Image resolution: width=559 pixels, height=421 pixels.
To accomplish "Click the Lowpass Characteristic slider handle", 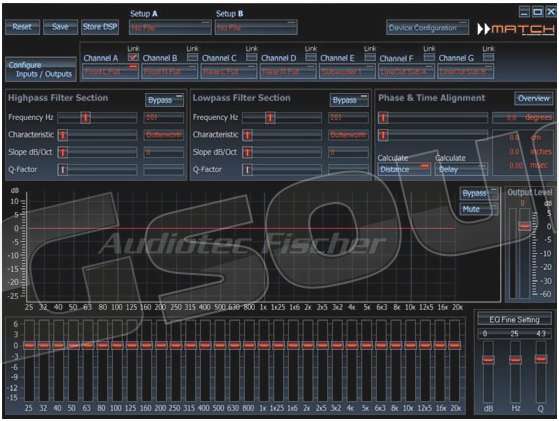I will click(247, 135).
